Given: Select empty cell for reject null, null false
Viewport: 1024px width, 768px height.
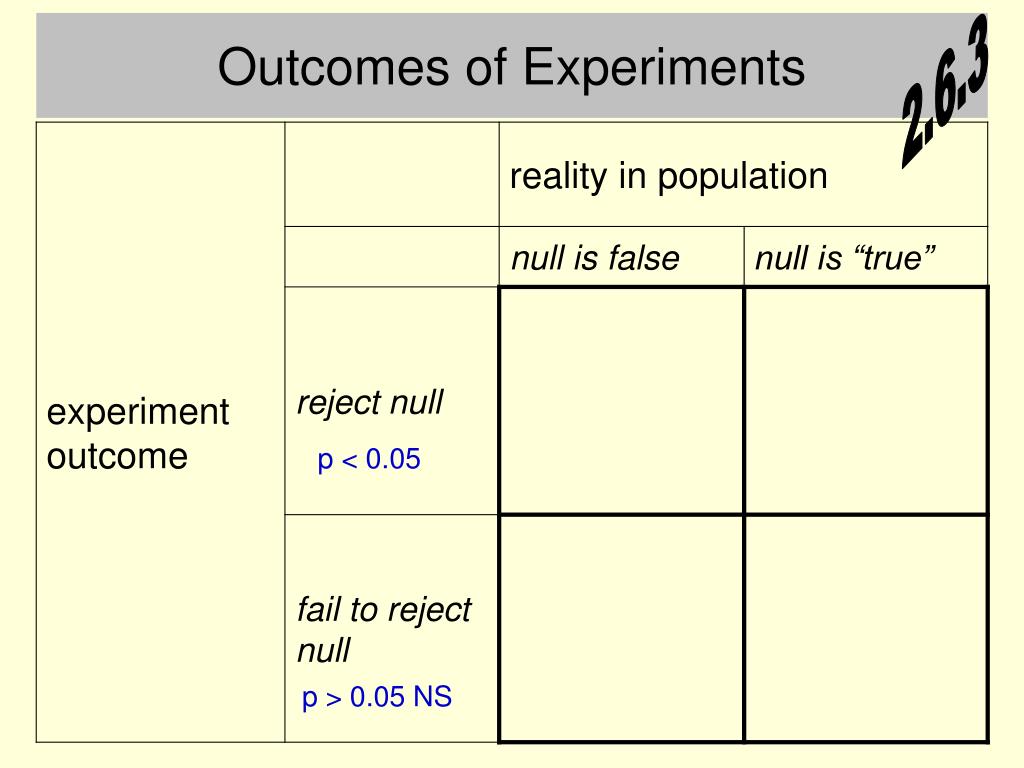Looking at the screenshot, I should tap(621, 400).
